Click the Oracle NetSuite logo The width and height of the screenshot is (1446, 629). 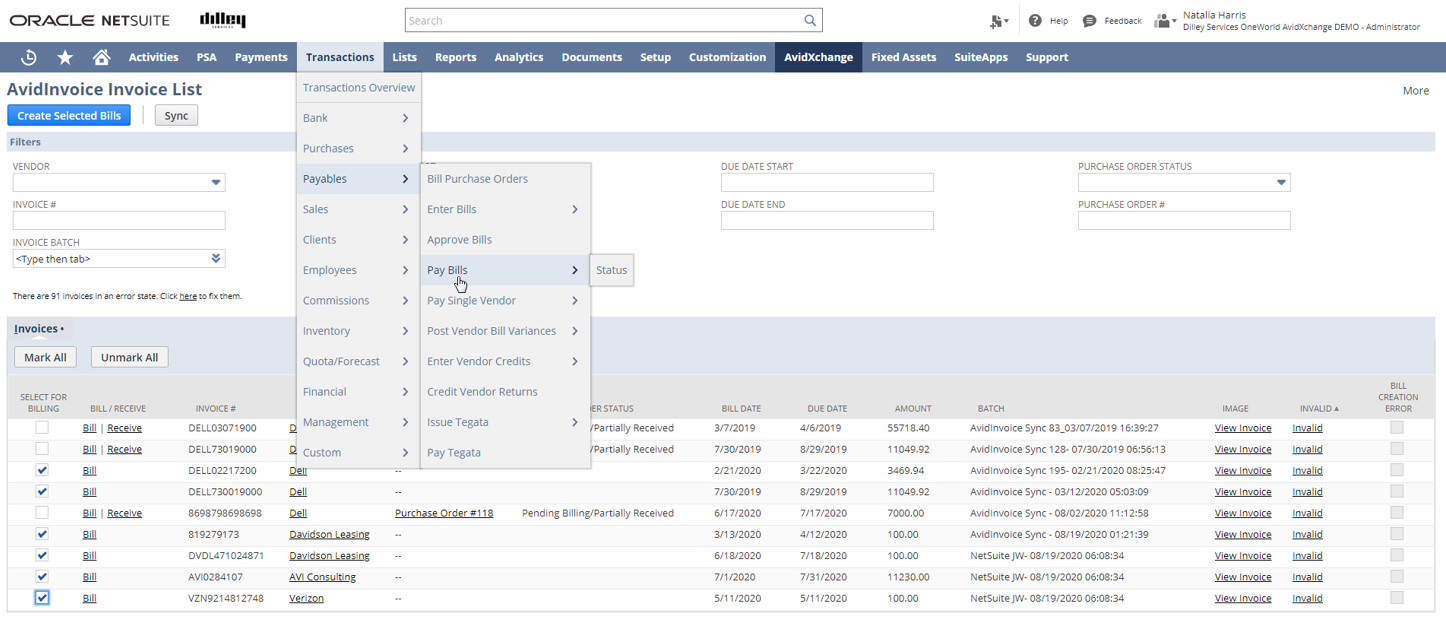click(90, 20)
